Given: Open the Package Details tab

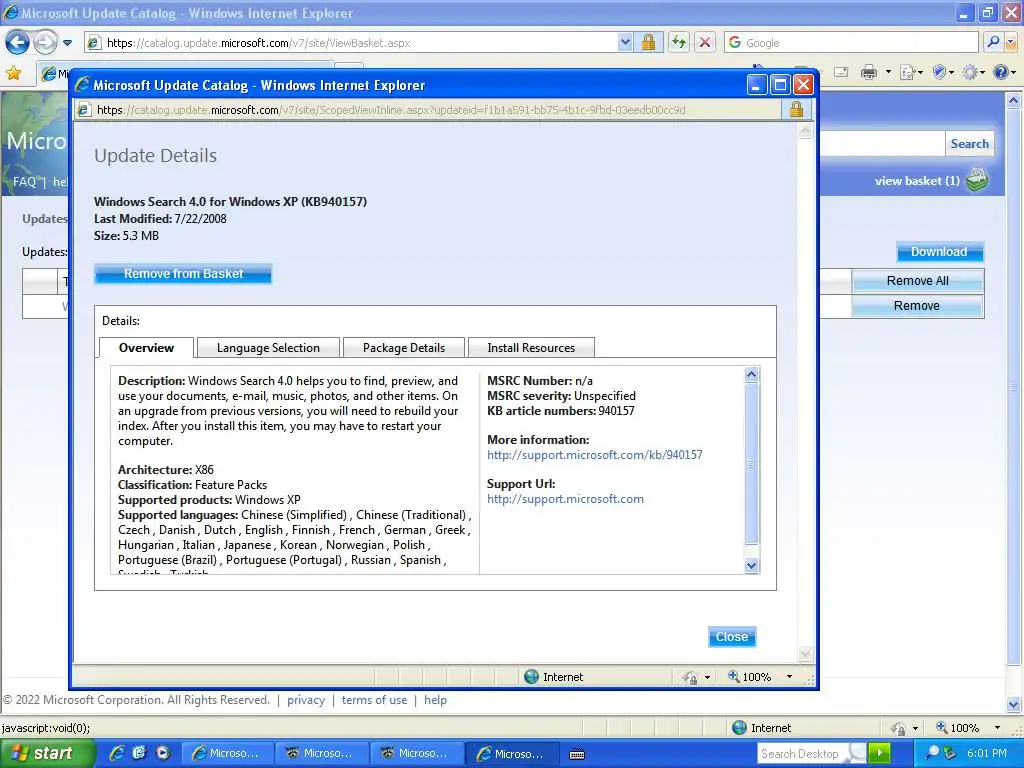Looking at the screenshot, I should (x=404, y=348).
